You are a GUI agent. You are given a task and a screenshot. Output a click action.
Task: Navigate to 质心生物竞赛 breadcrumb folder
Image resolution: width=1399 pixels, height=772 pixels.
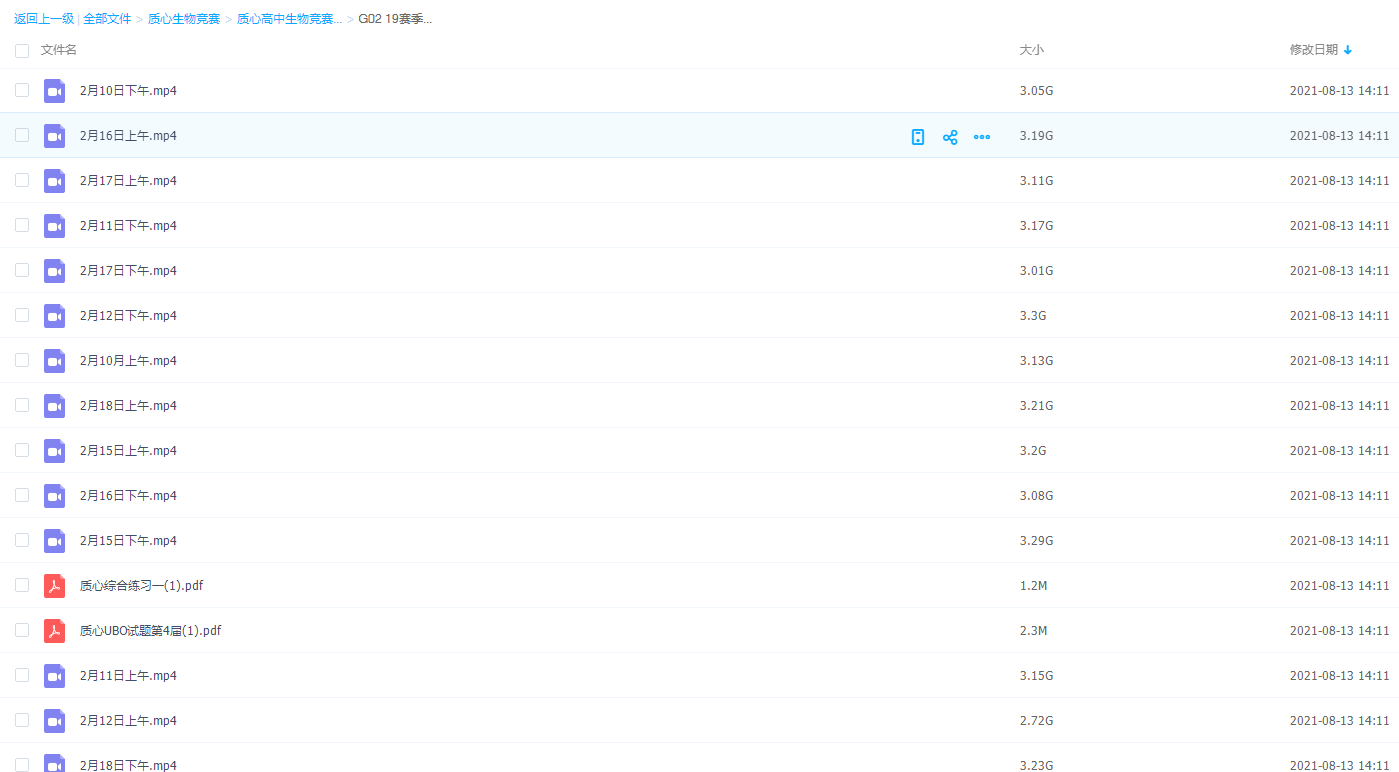[x=184, y=19]
